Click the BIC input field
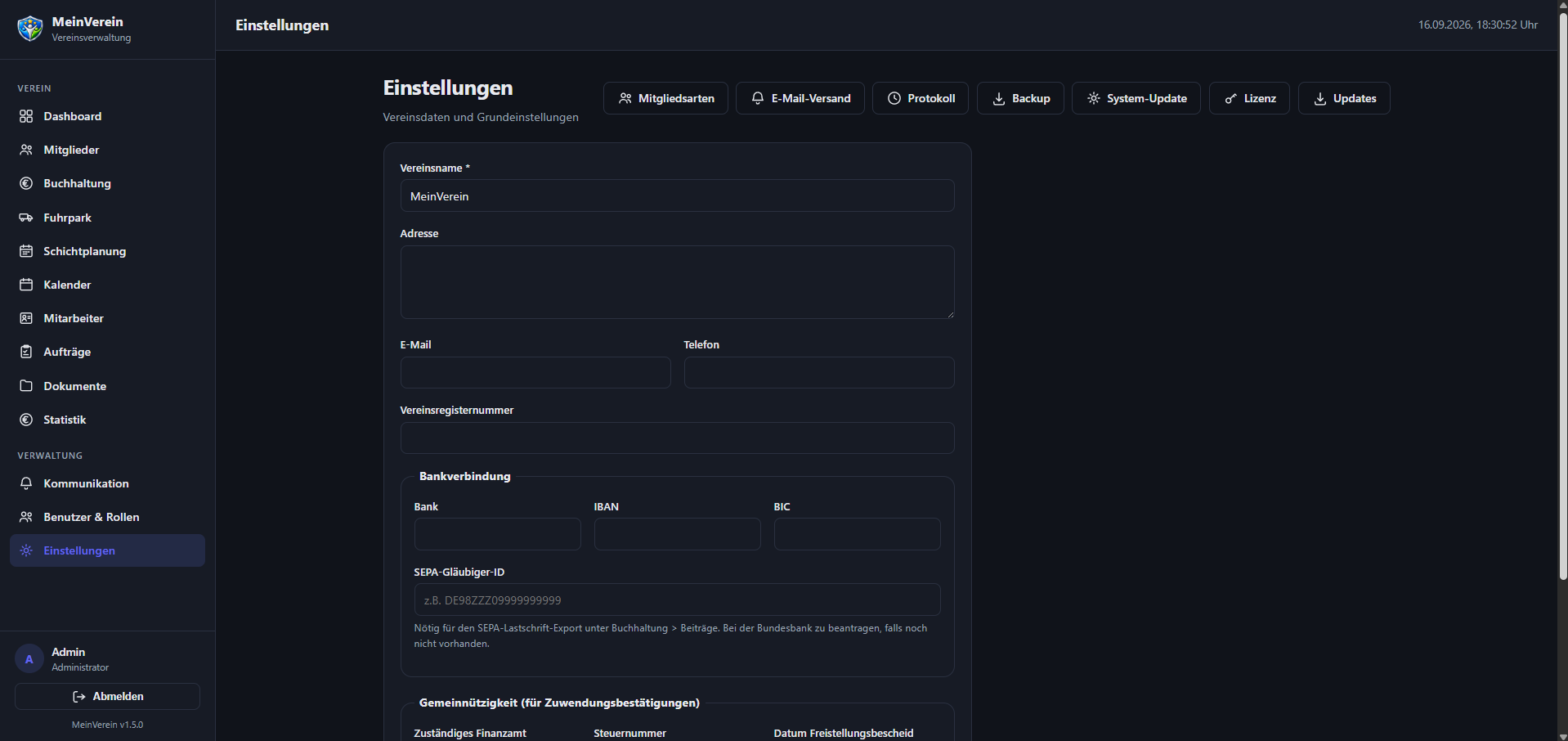The width and height of the screenshot is (1568, 741). [857, 534]
